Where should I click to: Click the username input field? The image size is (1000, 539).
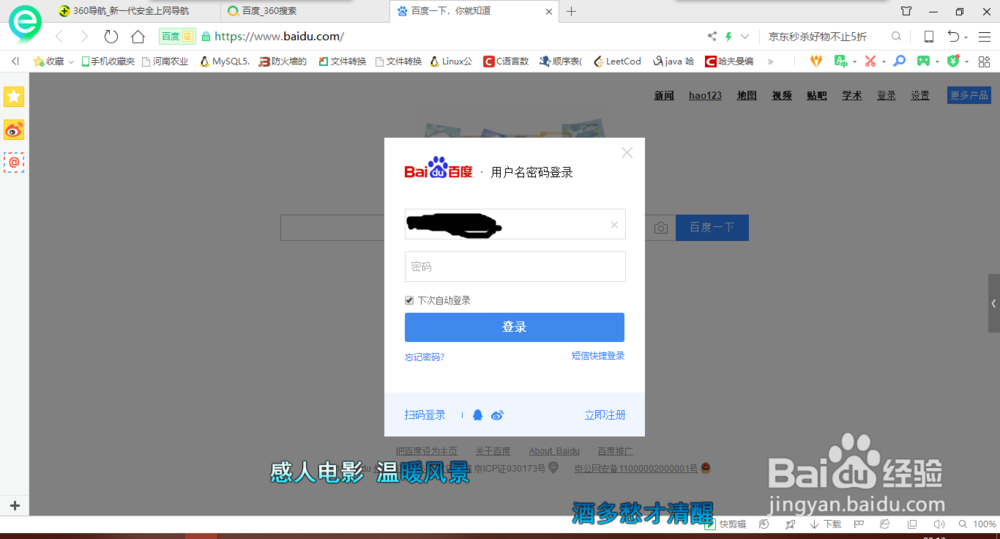pyautogui.click(x=515, y=225)
